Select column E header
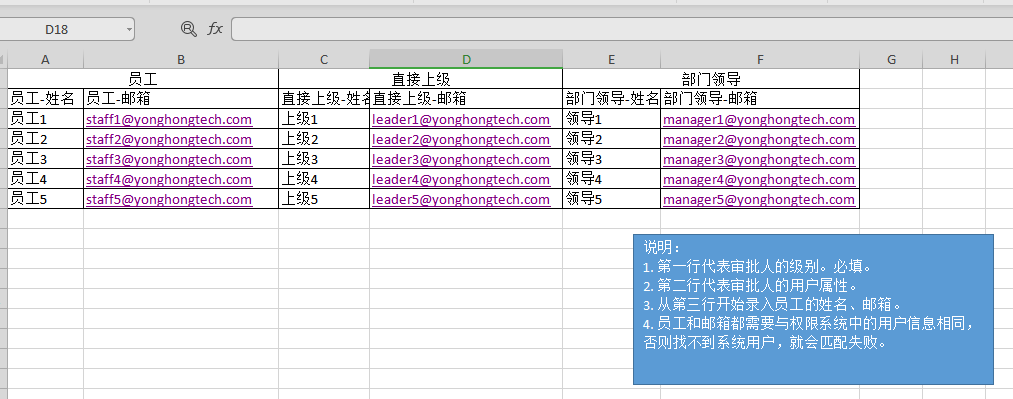The height and width of the screenshot is (399, 1013). (611, 59)
